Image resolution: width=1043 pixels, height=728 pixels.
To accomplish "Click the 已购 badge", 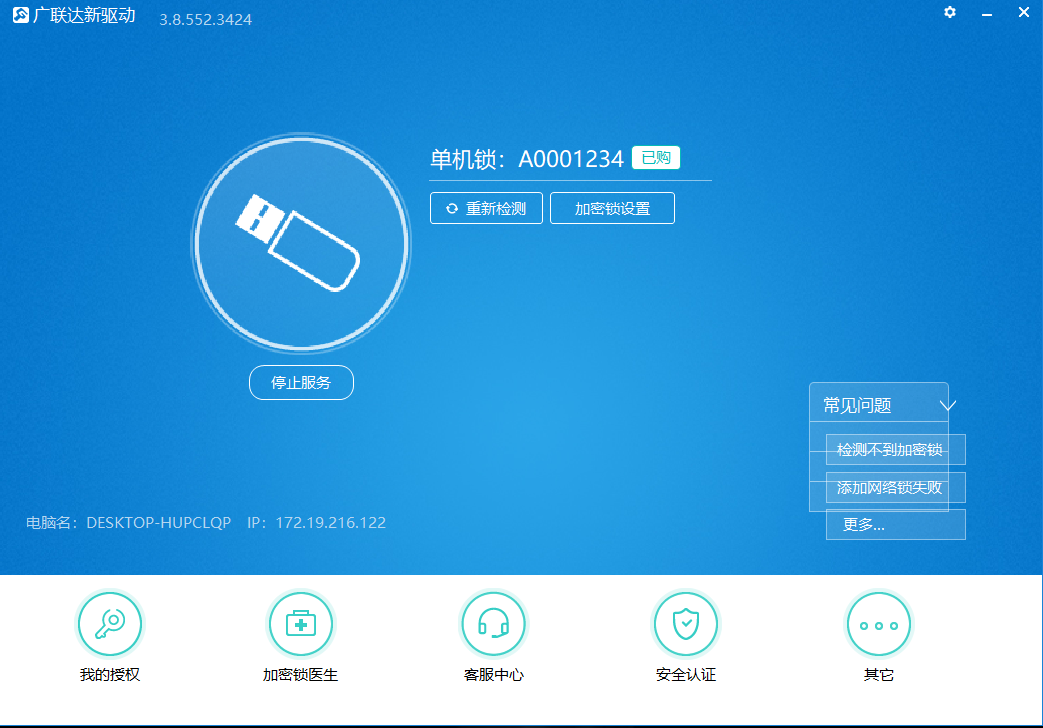I will pyautogui.click(x=656, y=158).
